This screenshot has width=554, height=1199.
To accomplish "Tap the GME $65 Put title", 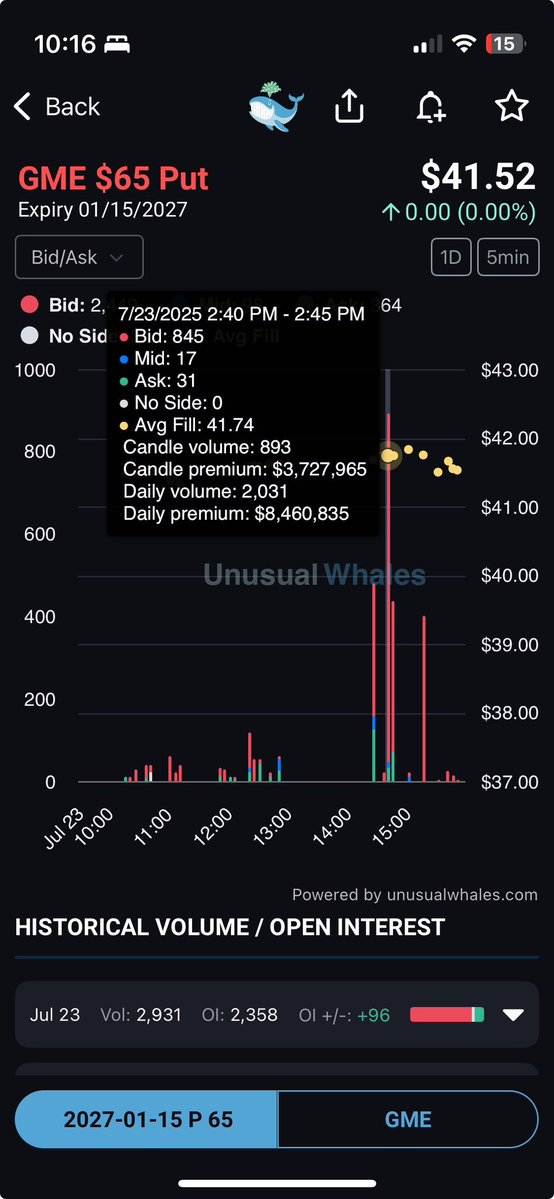I will [x=113, y=178].
